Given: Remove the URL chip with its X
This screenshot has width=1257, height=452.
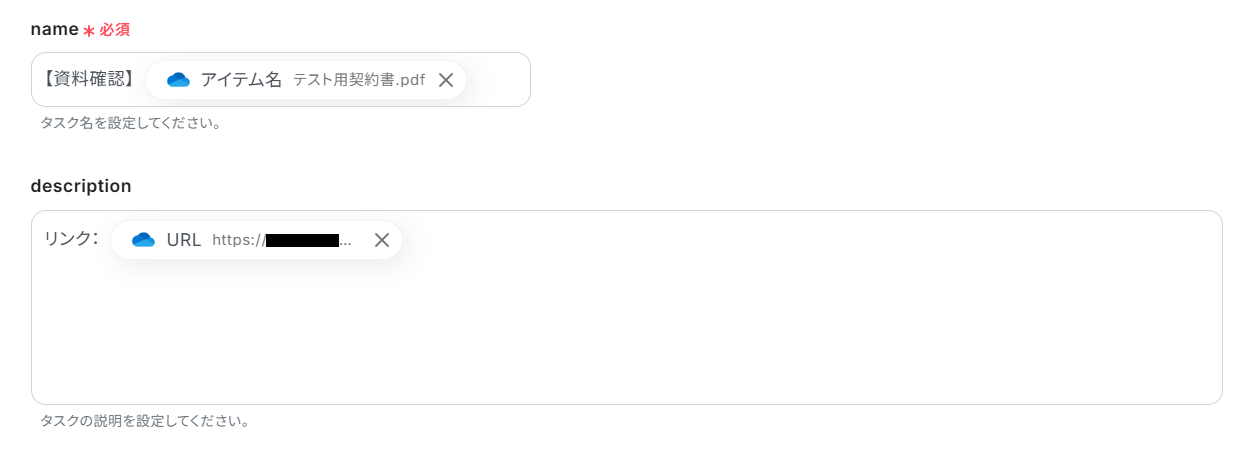Looking at the screenshot, I should click(381, 240).
